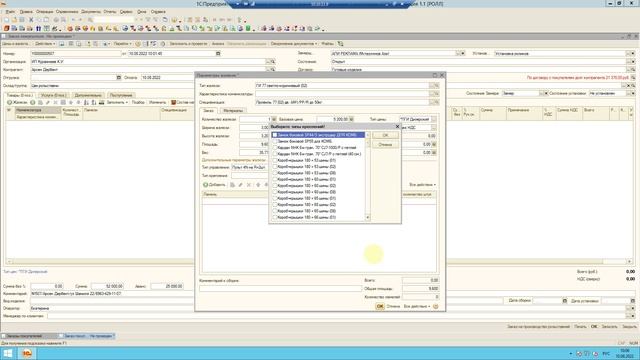This screenshot has height=360, width=640.
Task: Check Короб+крышки 180 + 53 шины (08)
Action: (275, 173)
